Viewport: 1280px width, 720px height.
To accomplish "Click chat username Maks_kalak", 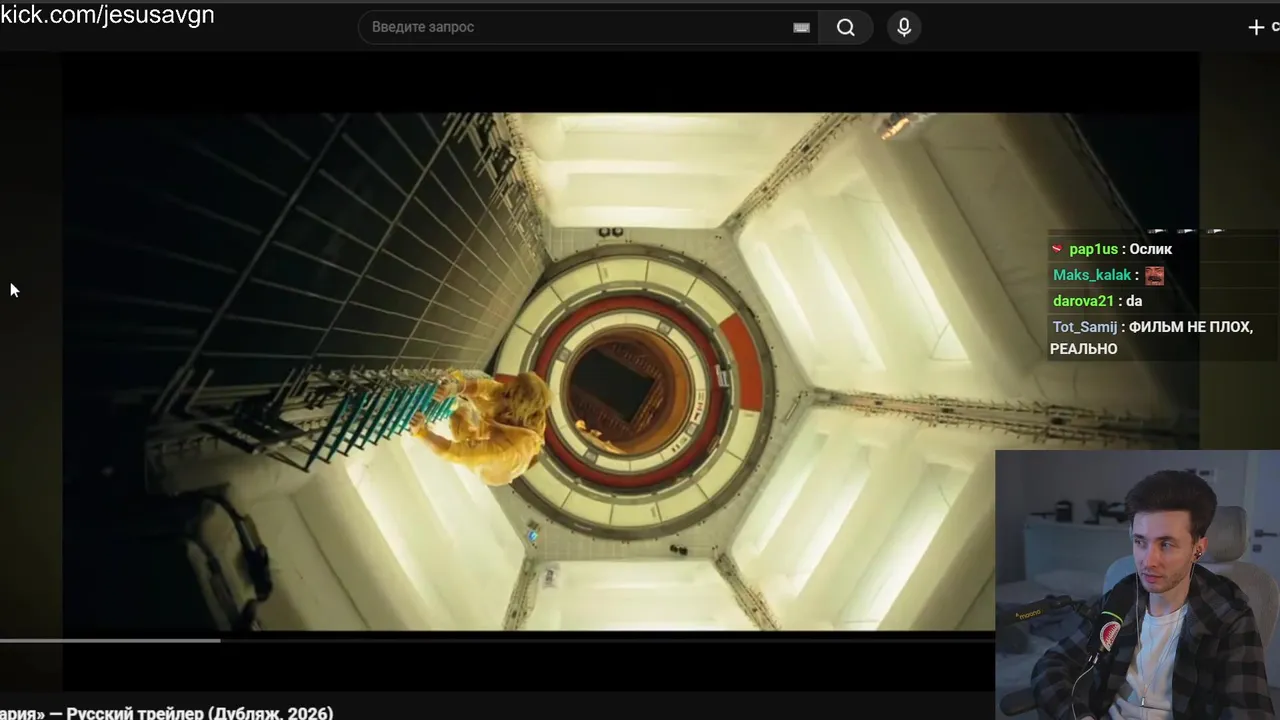I will click(1092, 275).
